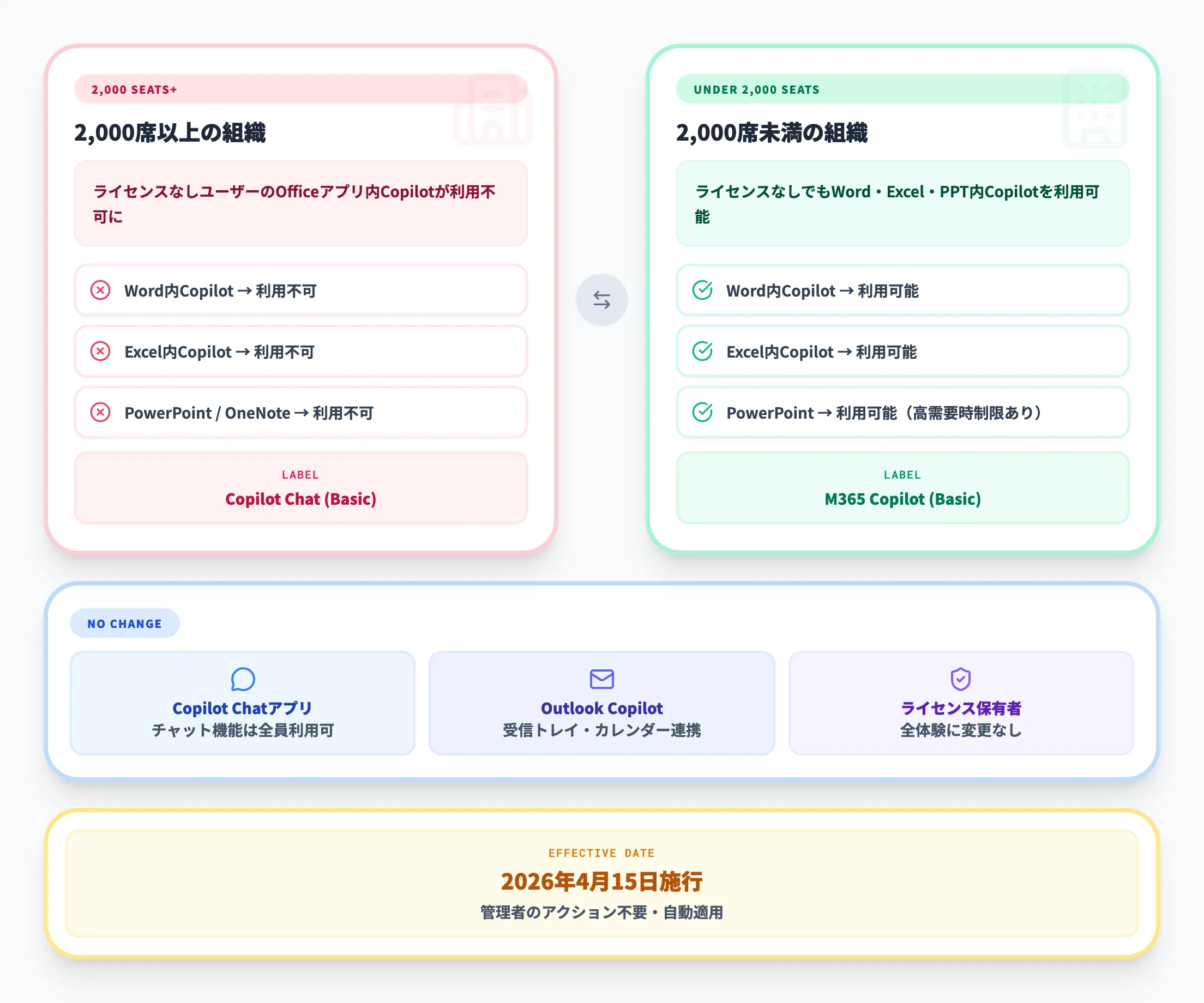Select the shield icon above ライセンス保有者

960,680
